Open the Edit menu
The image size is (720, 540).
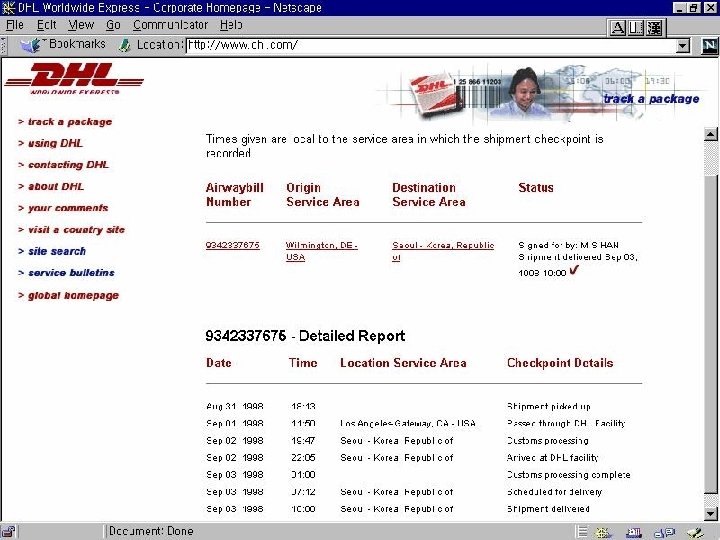click(x=46, y=25)
